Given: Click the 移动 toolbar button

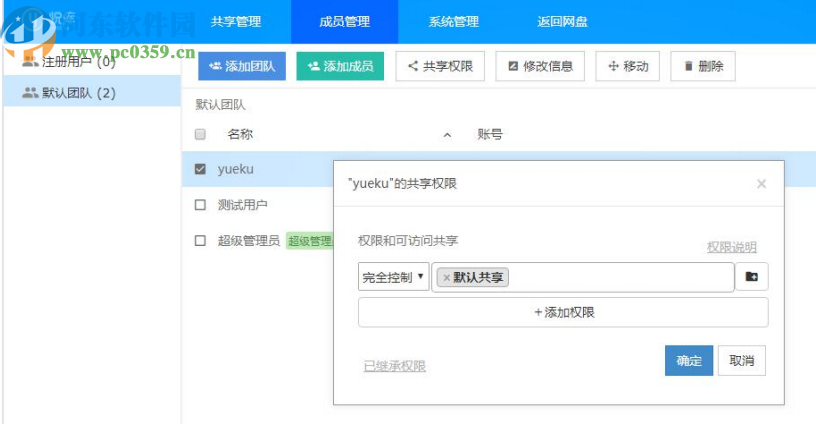Looking at the screenshot, I should (628, 66).
